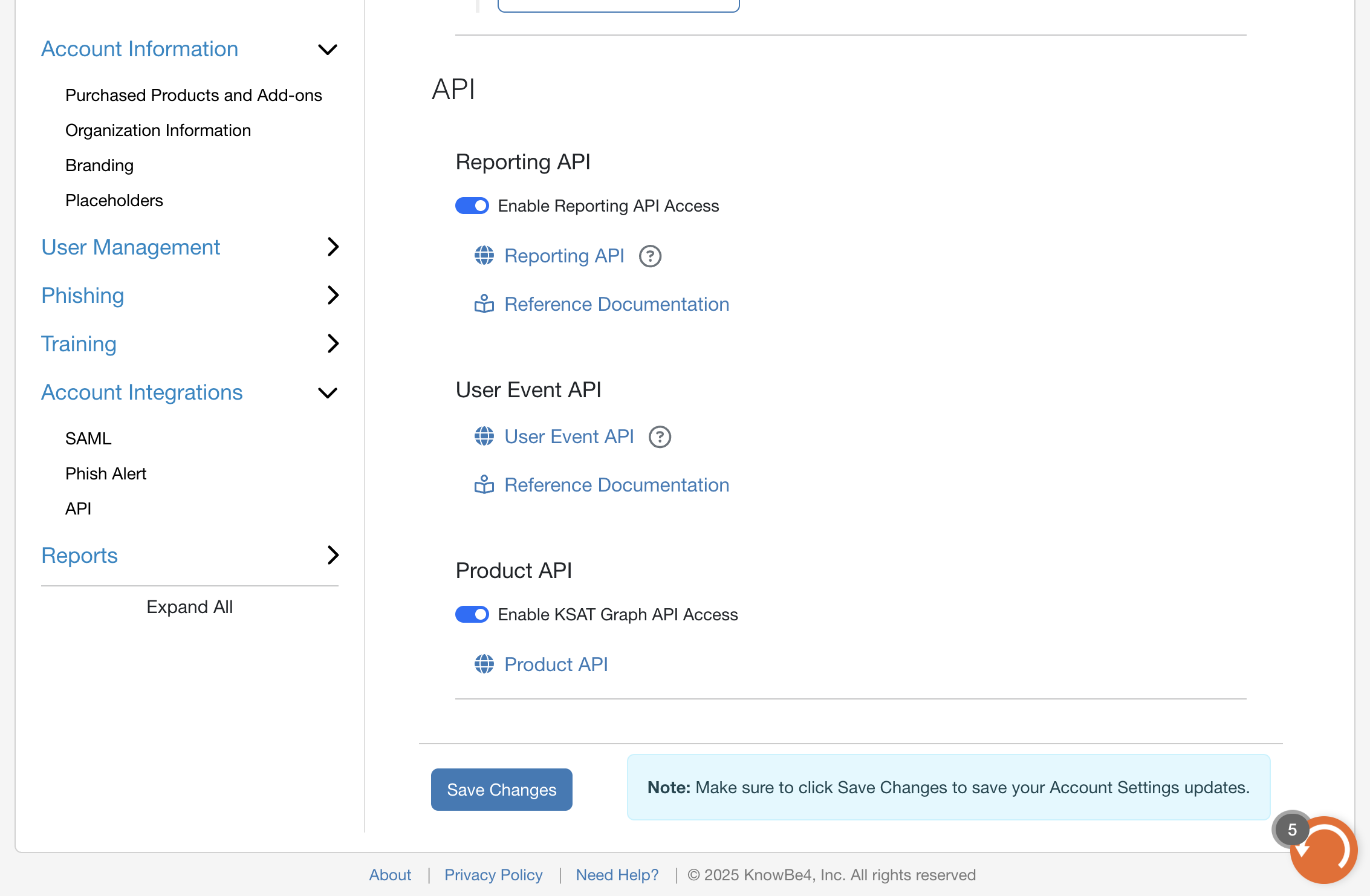Open Branding in the sidebar
The width and height of the screenshot is (1370, 896).
99,165
